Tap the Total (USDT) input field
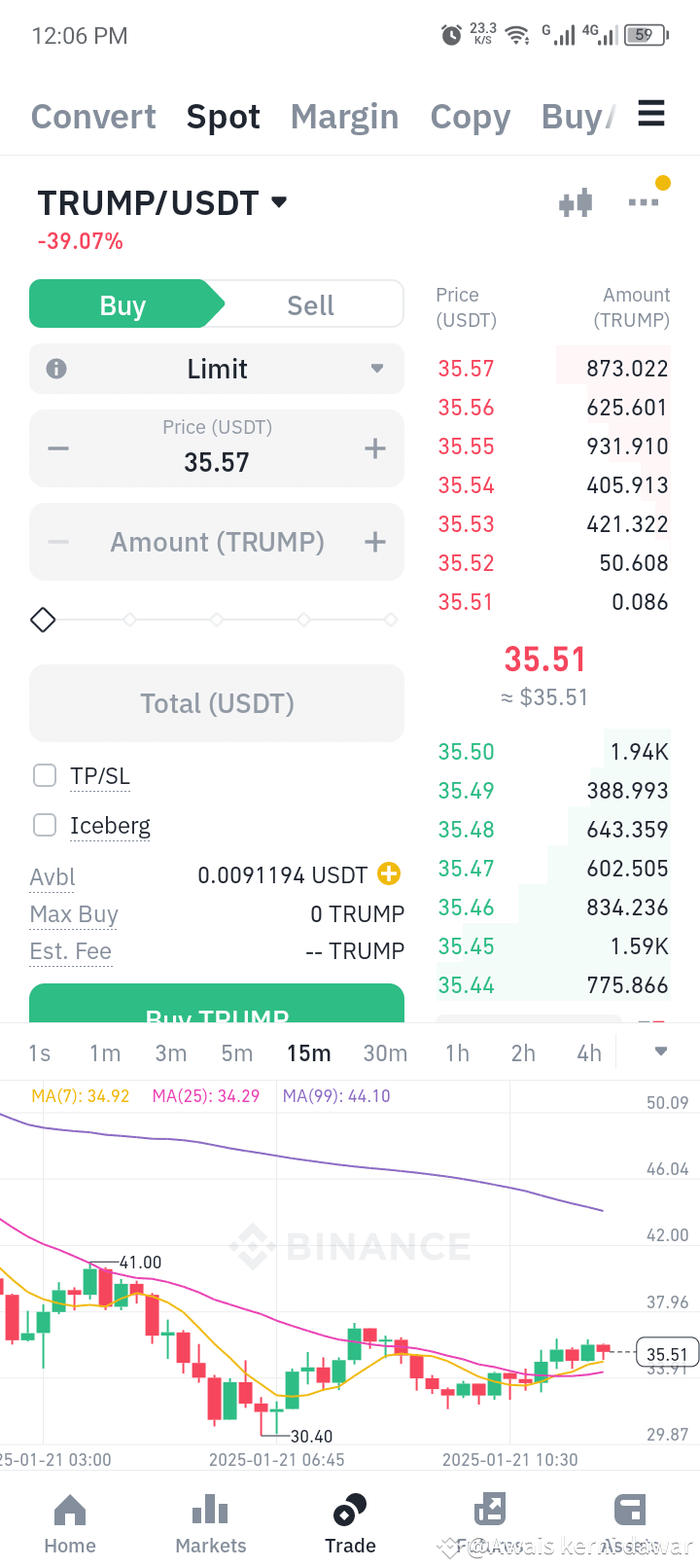 tap(217, 703)
